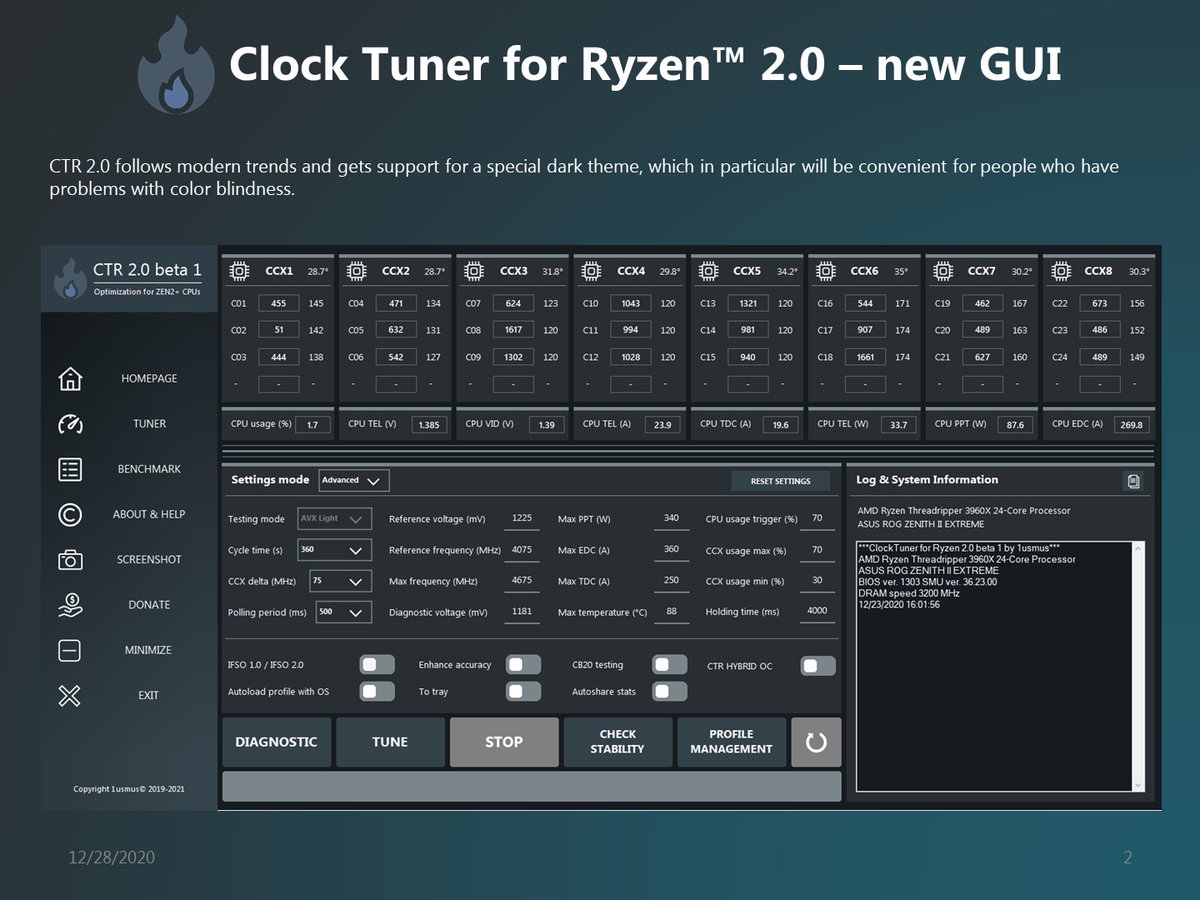Click the Benchmark list icon
Viewport: 1200px width, 900px height.
[x=70, y=469]
